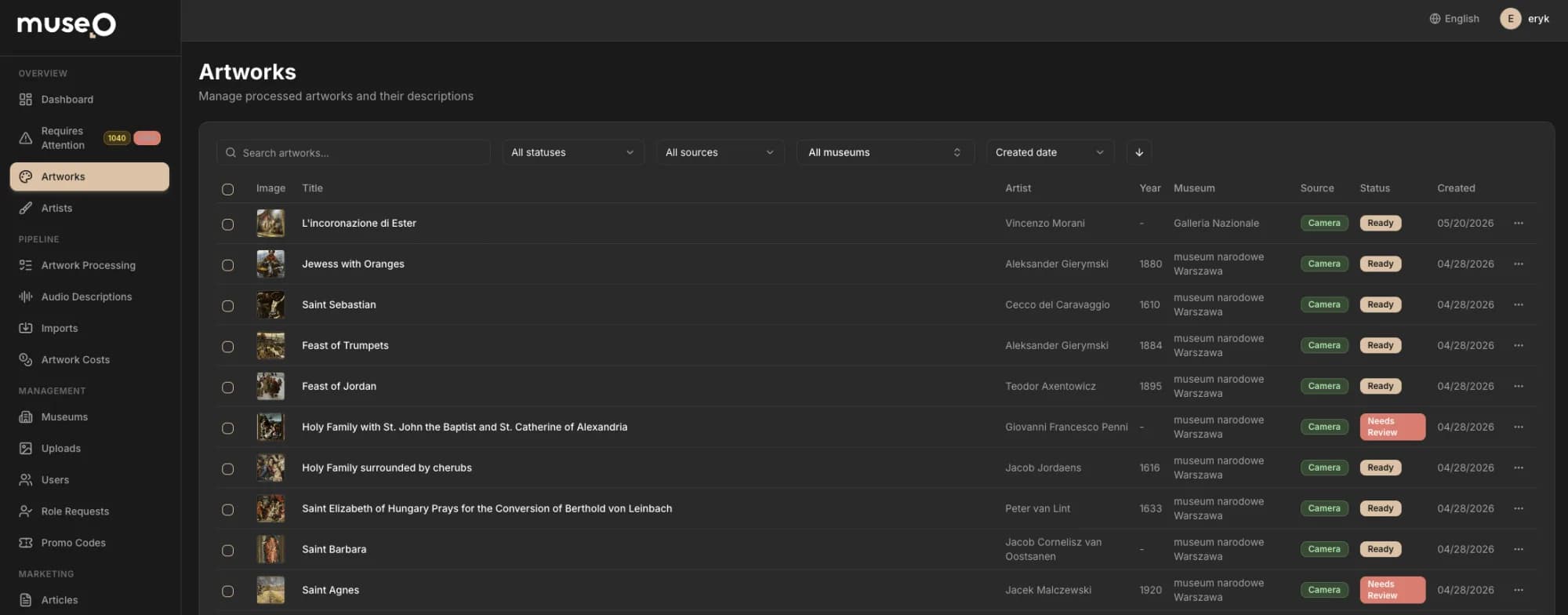Click the Audio Descriptions waveform icon
This screenshot has height=615, width=1568.
pos(26,297)
